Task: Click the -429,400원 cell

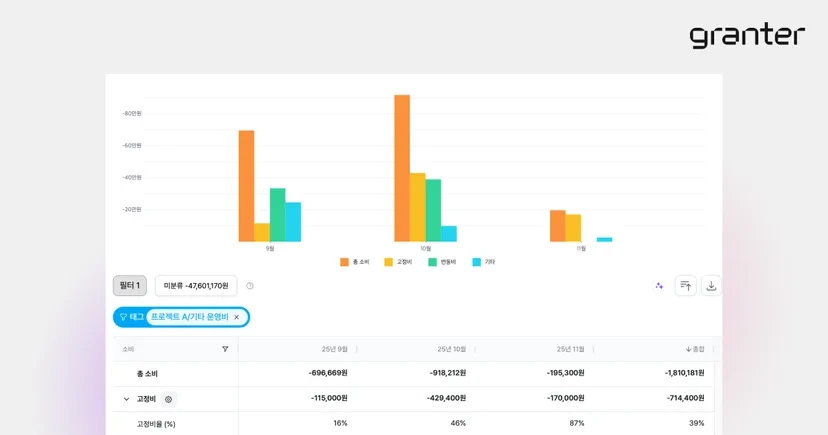Action: click(446, 398)
